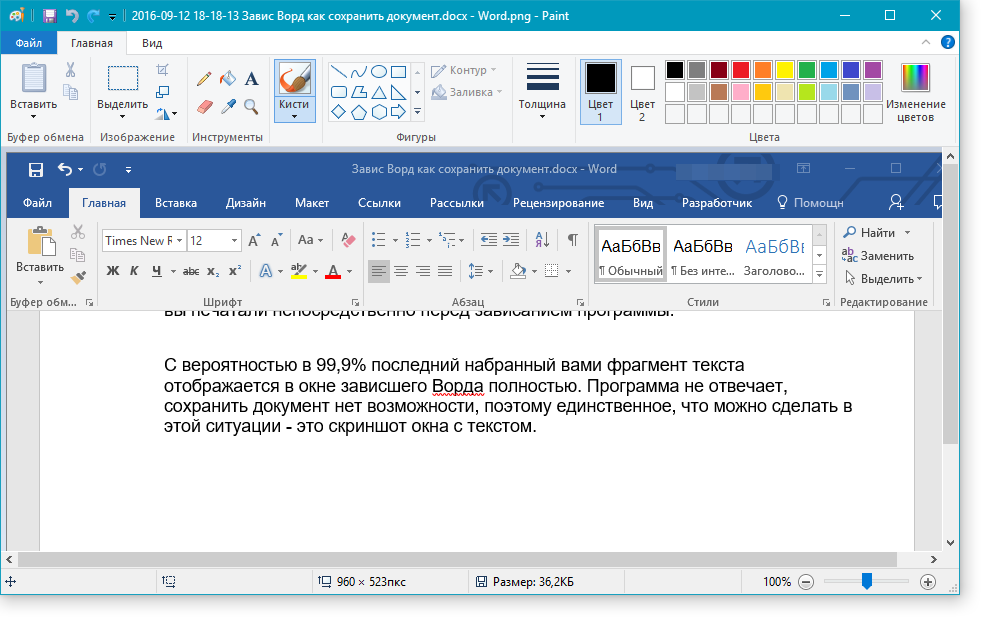Select the Eraser tool in Paint

(x=205, y=107)
